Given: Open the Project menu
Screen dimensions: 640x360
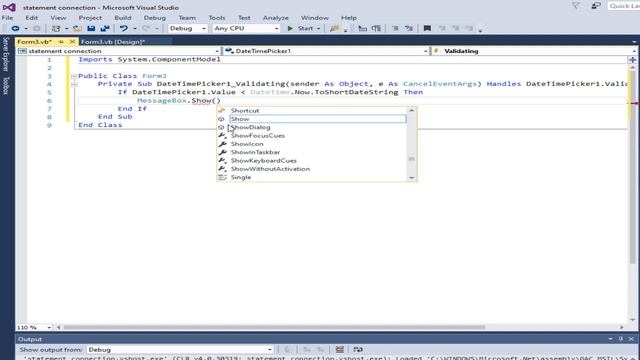Looking at the screenshot, I should tap(90, 18).
